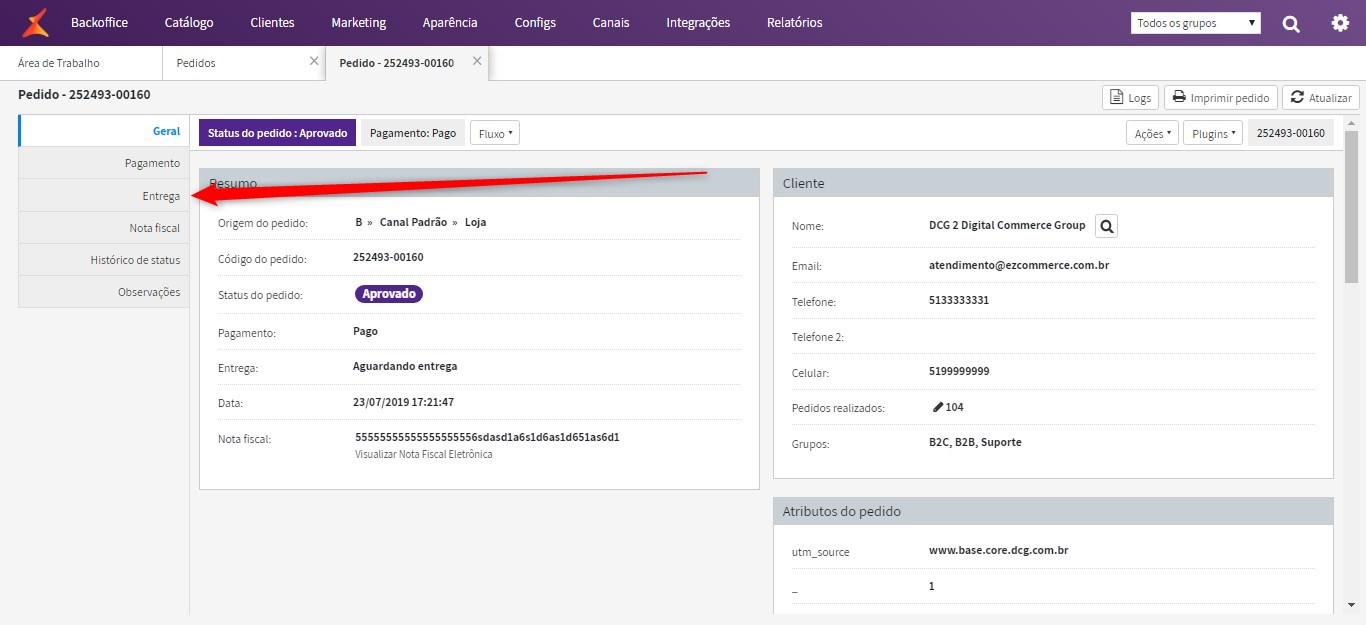The width and height of the screenshot is (1366, 625).
Task: Close the Pedidos tab
Action: (x=314, y=61)
